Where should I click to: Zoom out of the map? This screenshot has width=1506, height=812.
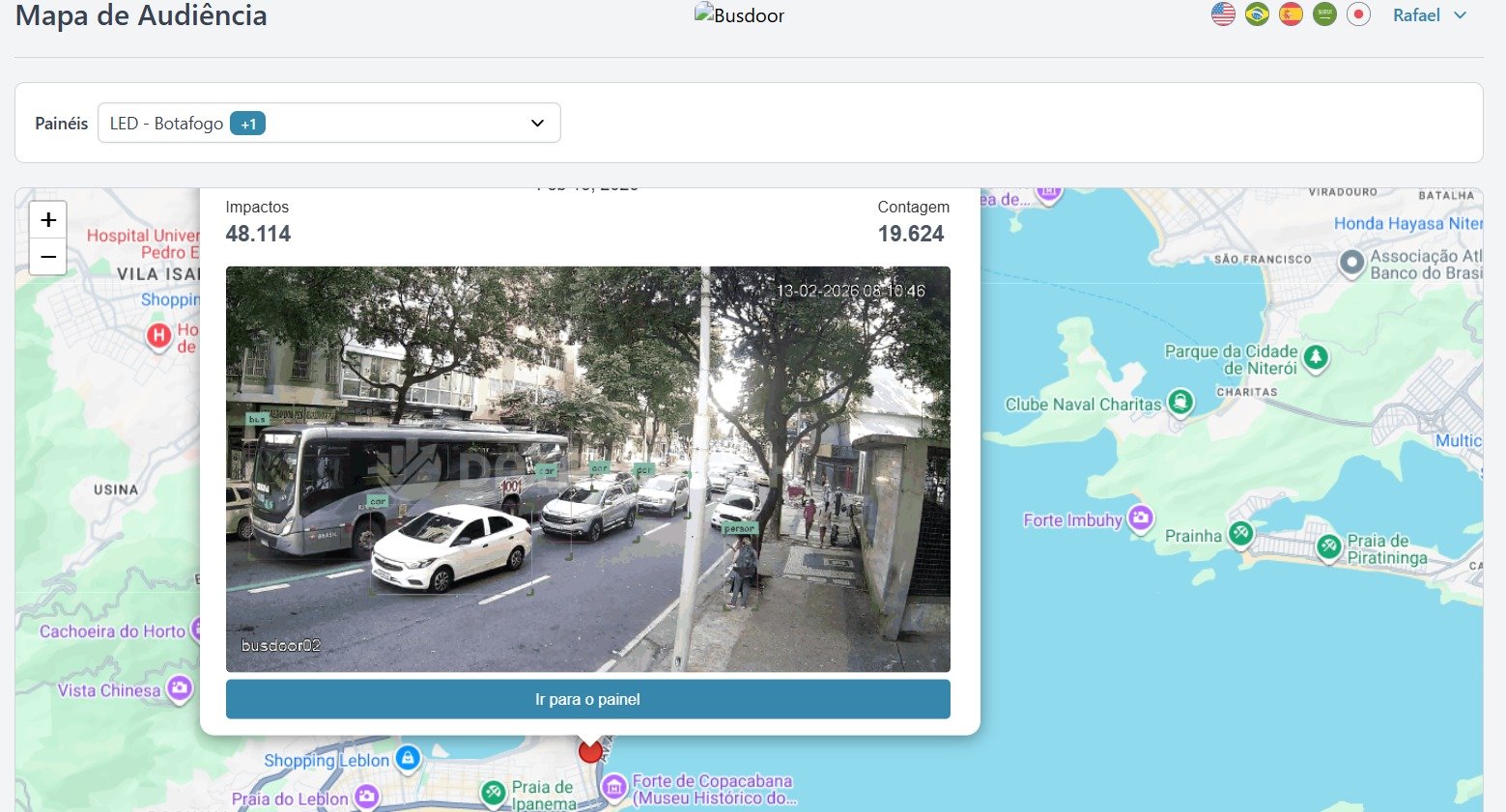(48, 258)
